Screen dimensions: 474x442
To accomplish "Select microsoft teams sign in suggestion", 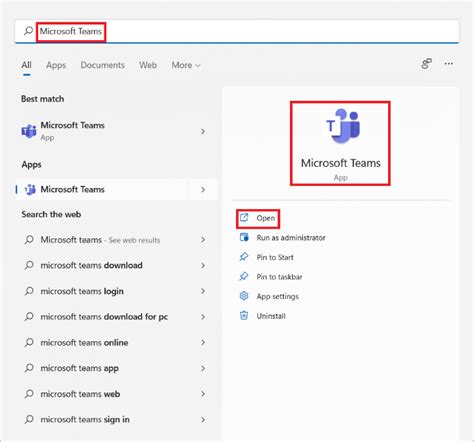I will 115,420.
